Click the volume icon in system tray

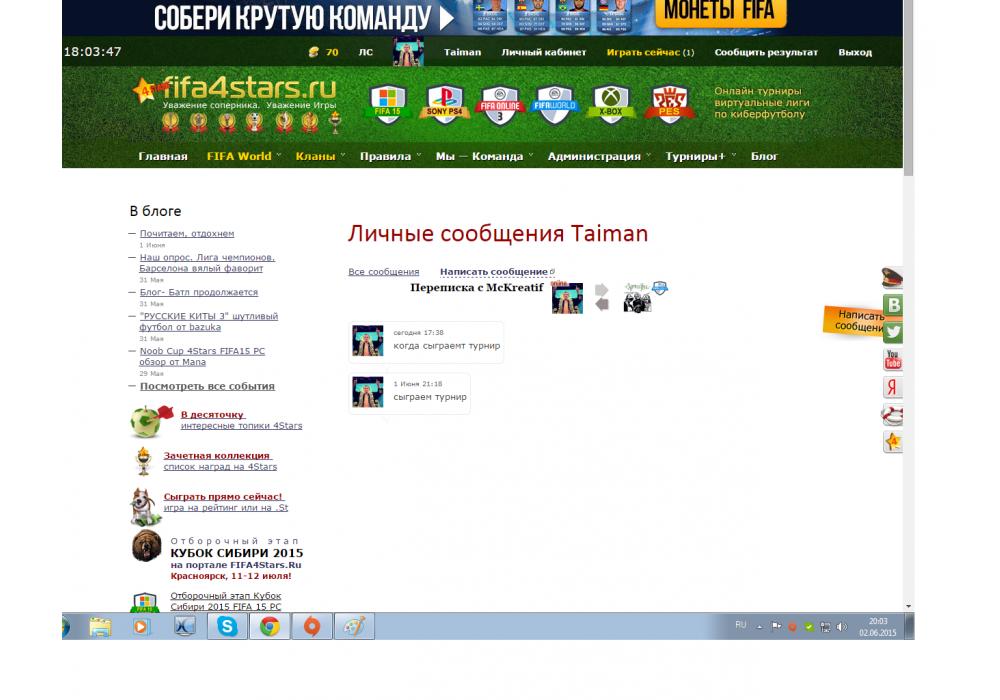842,627
